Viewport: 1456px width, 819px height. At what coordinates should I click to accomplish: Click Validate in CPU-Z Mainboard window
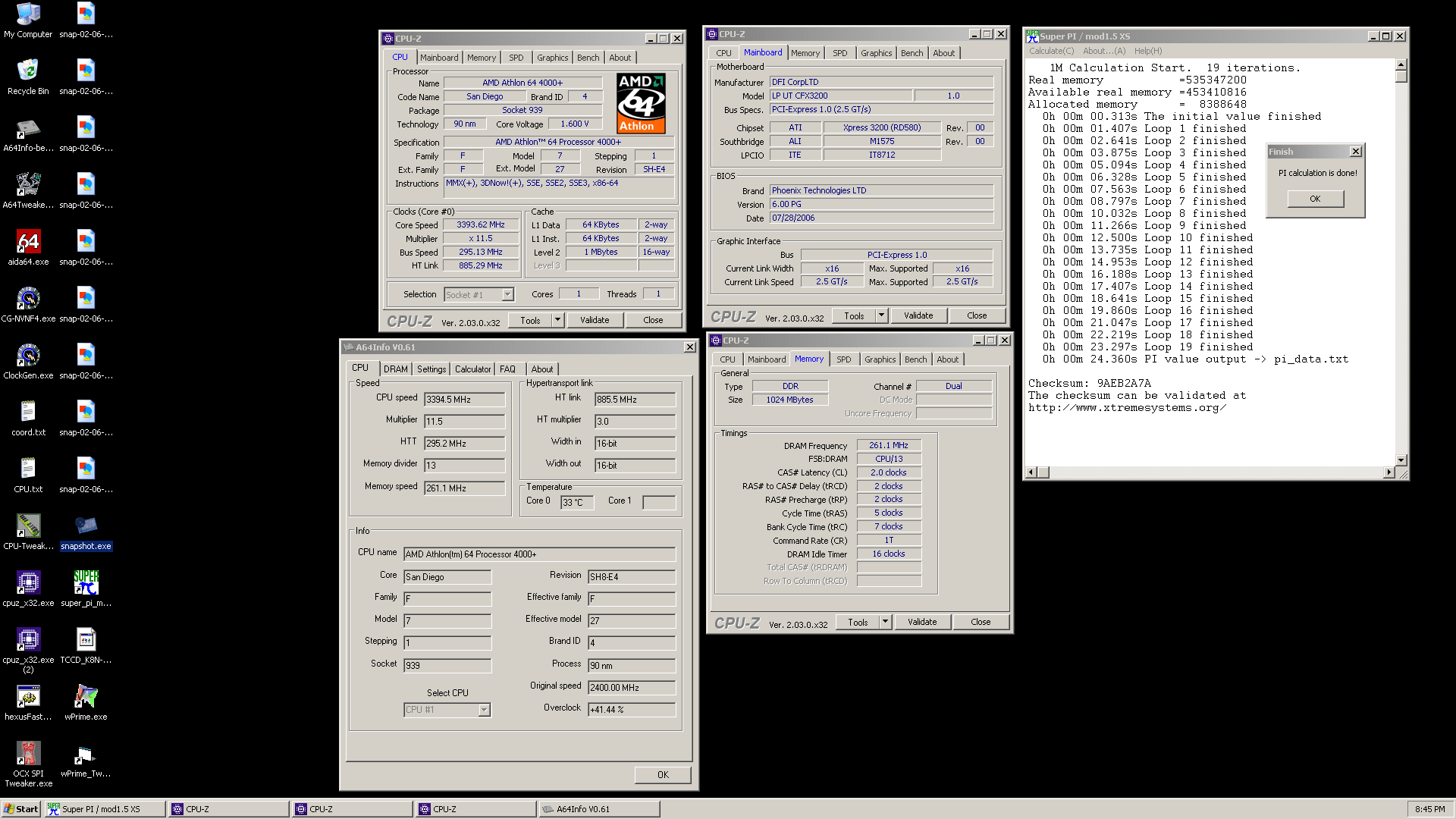pyautogui.click(x=918, y=315)
